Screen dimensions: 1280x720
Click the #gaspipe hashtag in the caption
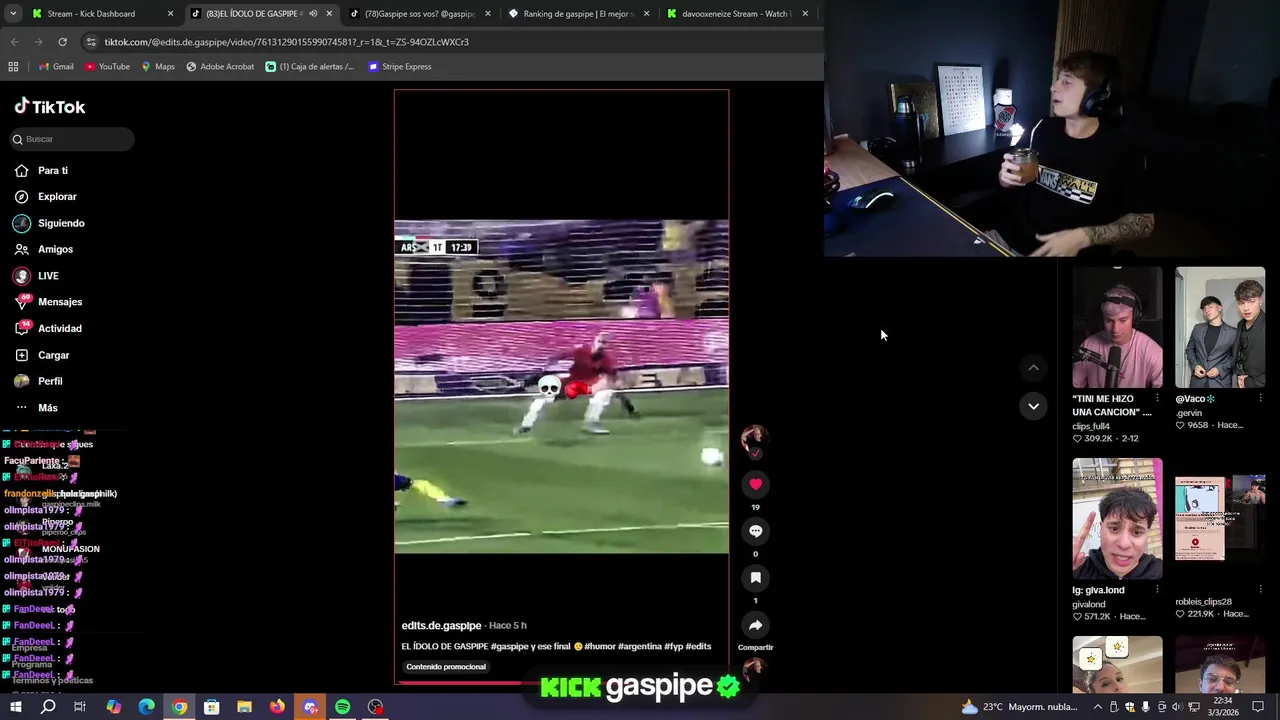point(510,647)
